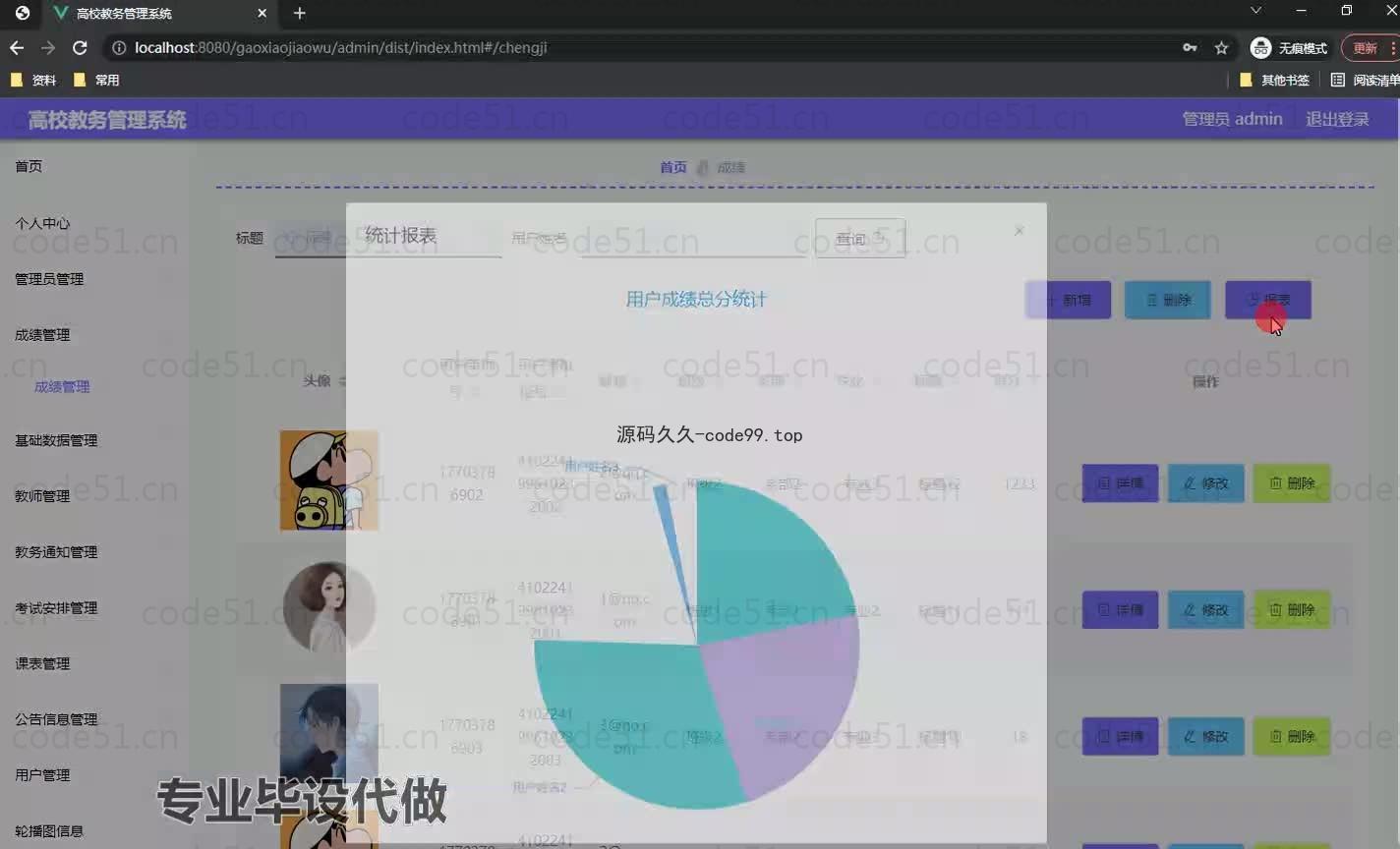Click the 头像 column header
Image resolution: width=1400 pixels, height=849 pixels.
point(317,380)
